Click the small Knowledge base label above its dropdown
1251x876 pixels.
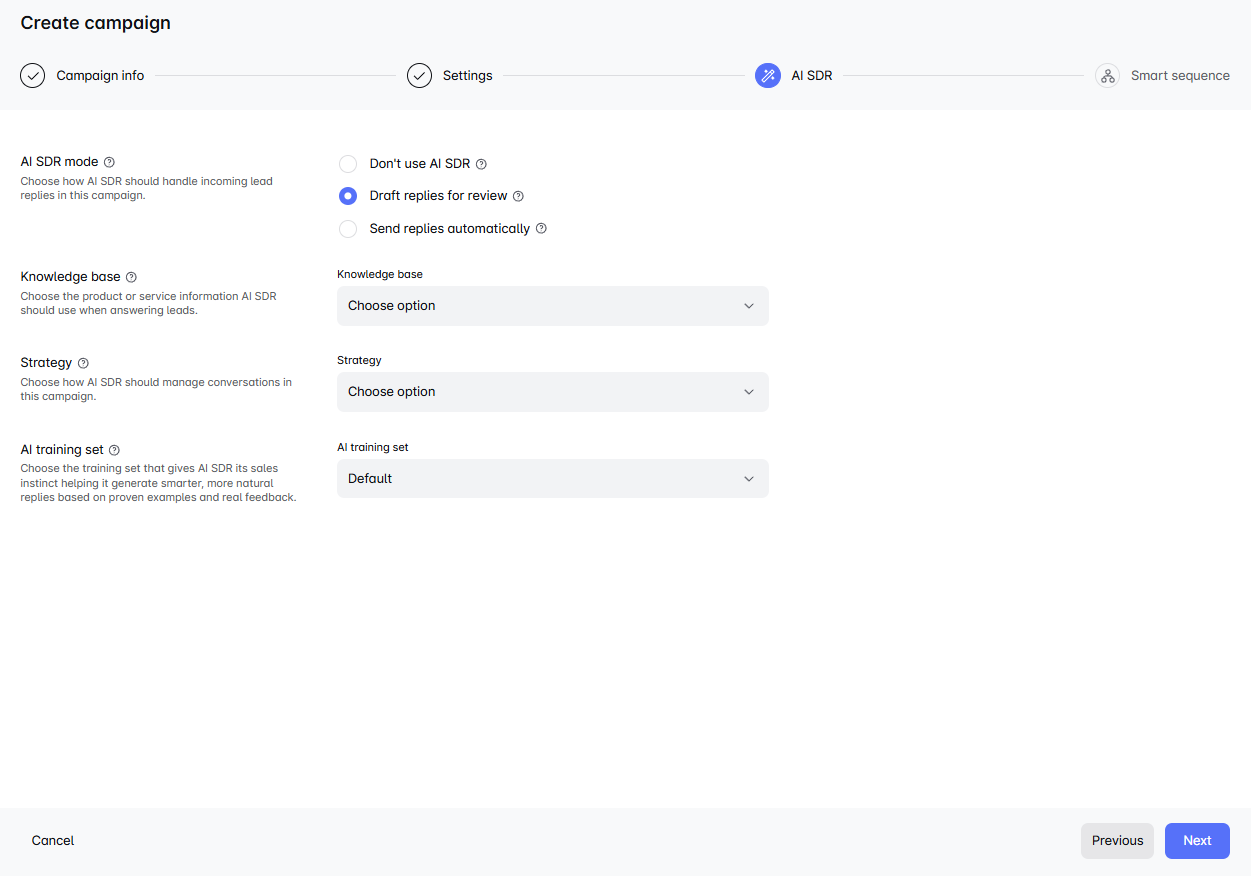(x=380, y=274)
